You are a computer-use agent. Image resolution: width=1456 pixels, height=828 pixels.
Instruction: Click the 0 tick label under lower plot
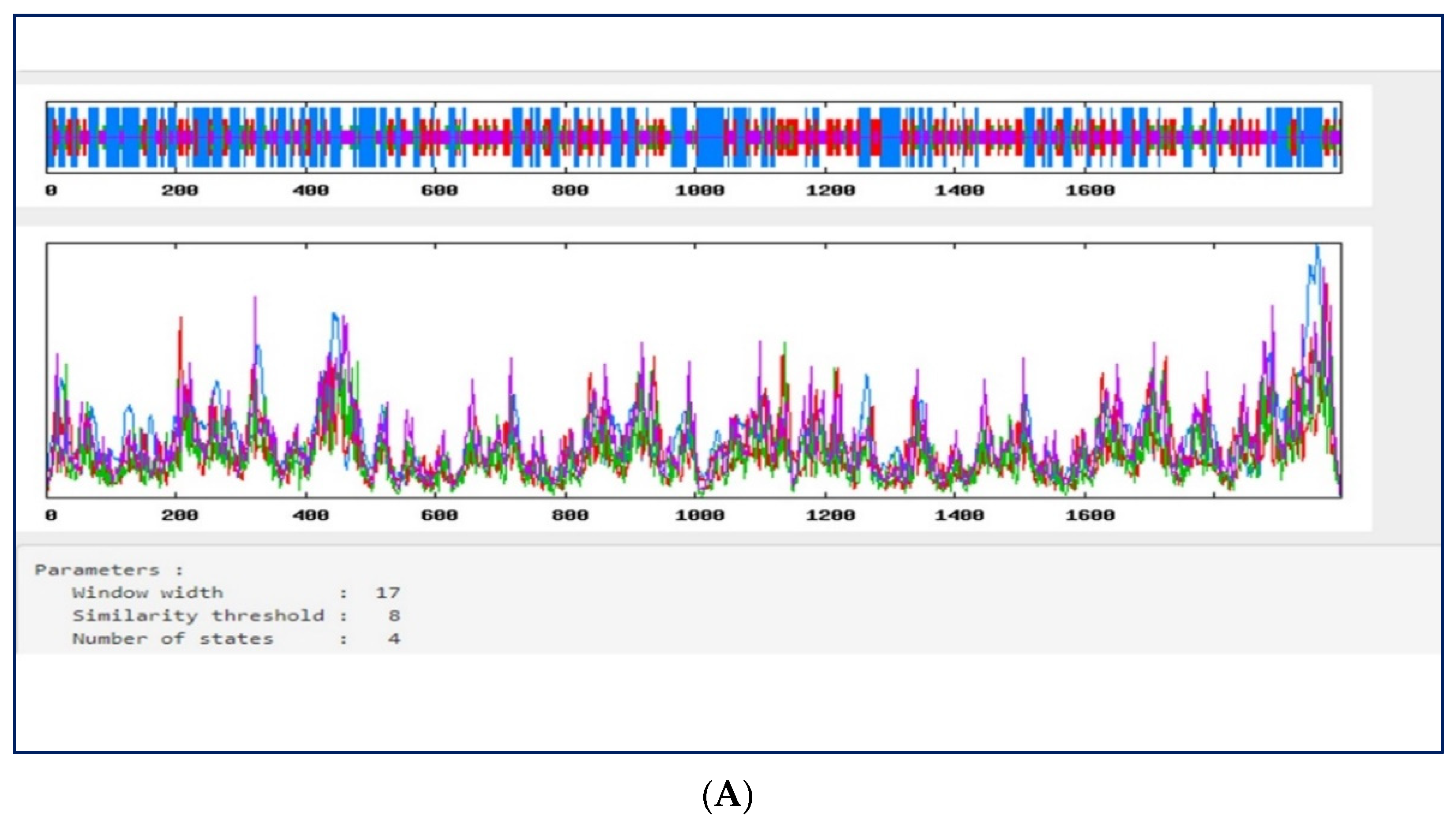pyautogui.click(x=51, y=515)
